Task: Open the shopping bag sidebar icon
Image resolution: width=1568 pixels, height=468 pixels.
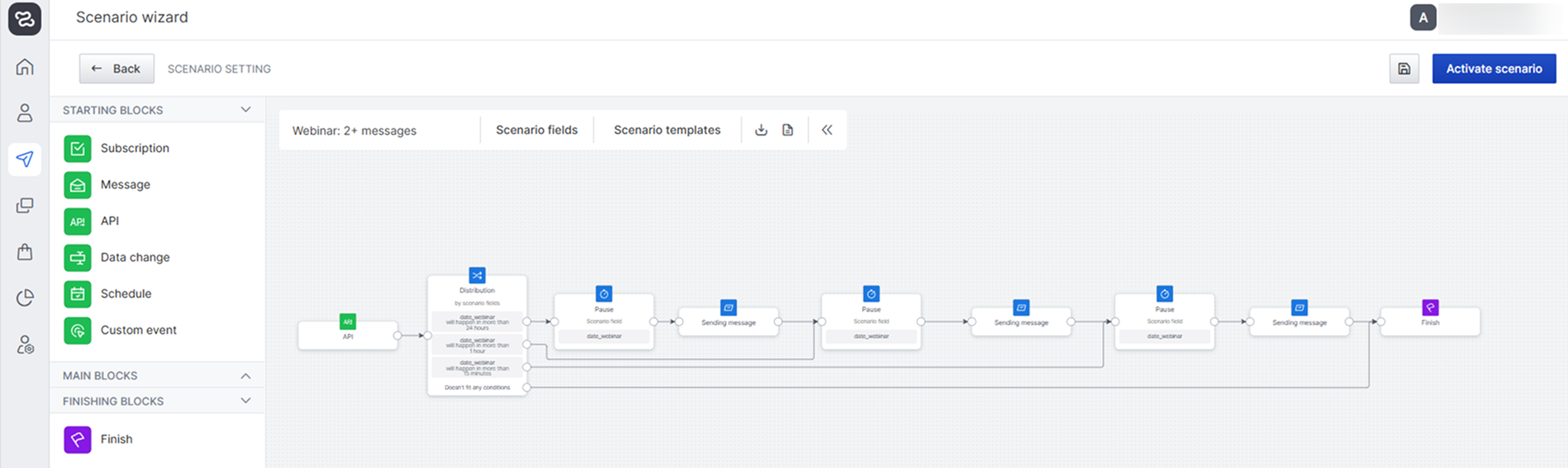Action: point(25,251)
